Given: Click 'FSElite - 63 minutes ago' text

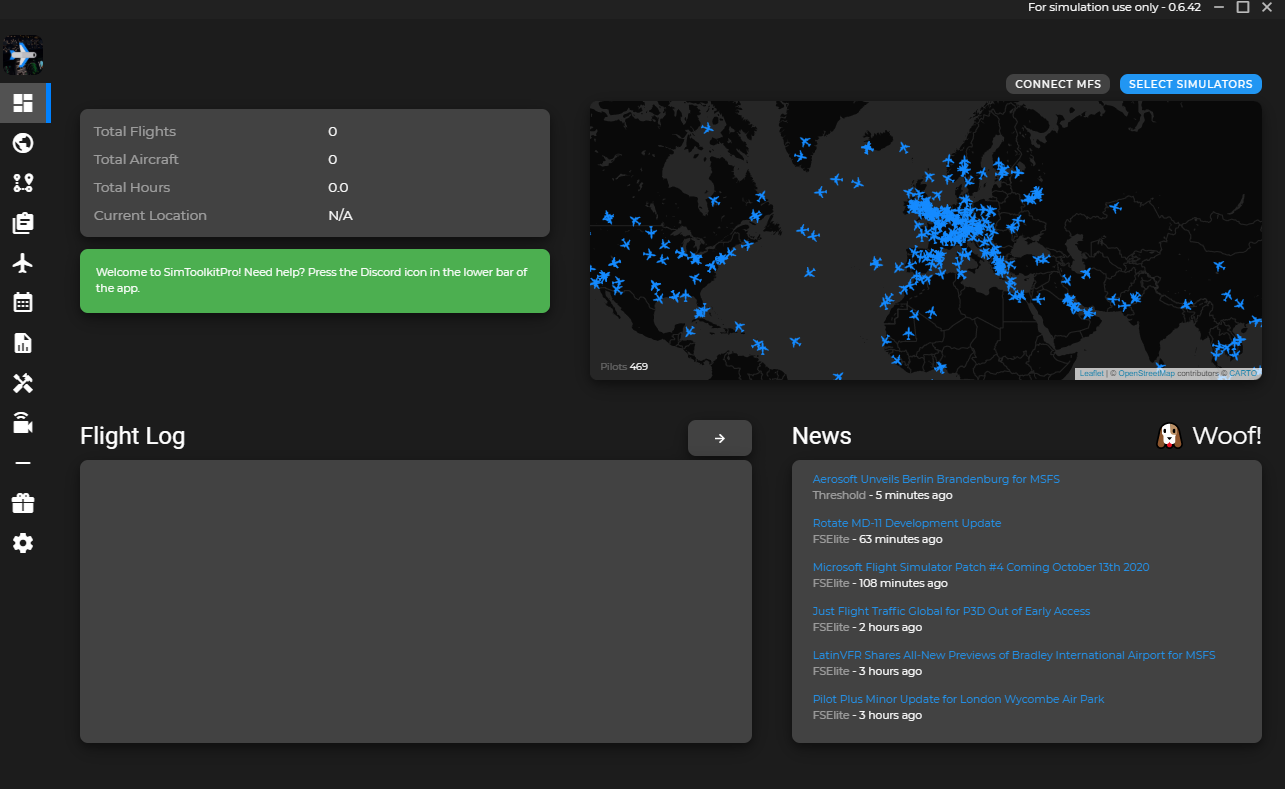Looking at the screenshot, I should (x=877, y=539).
